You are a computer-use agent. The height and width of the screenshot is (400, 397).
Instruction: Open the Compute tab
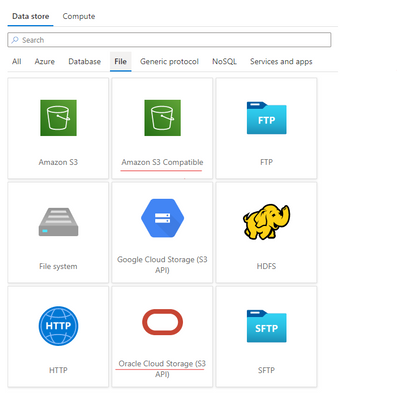(79, 16)
